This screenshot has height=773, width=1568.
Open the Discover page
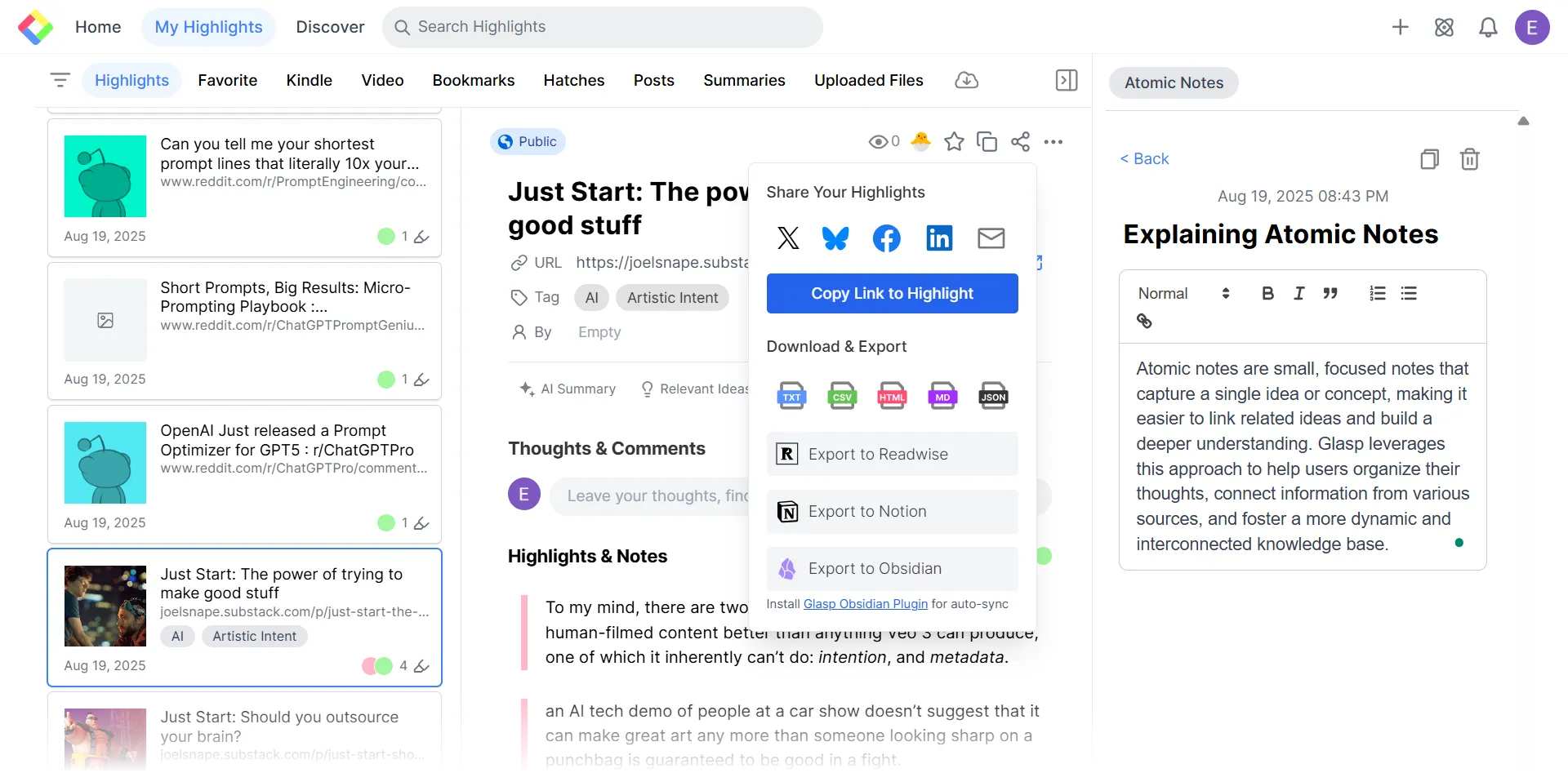click(330, 27)
